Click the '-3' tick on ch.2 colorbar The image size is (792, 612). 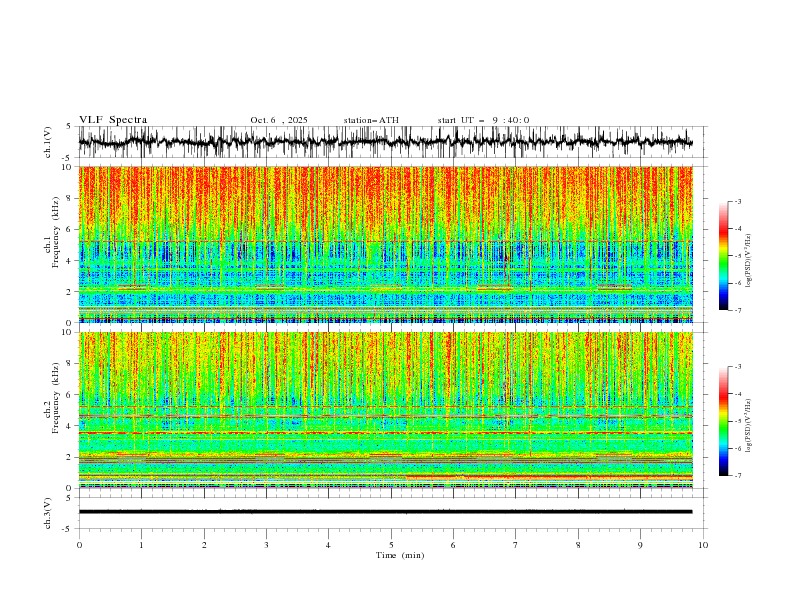coord(738,367)
